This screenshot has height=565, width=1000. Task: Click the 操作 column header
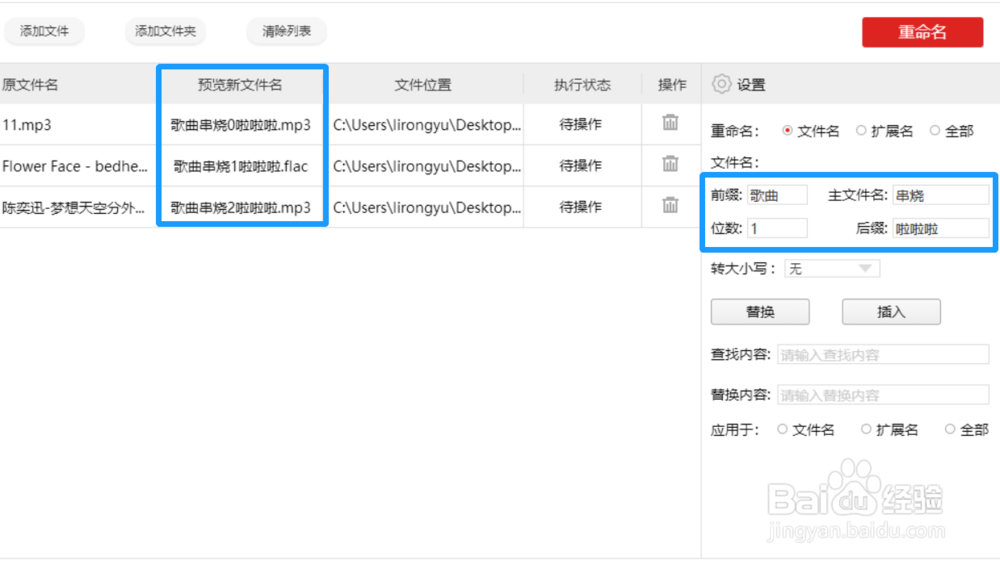(x=672, y=85)
